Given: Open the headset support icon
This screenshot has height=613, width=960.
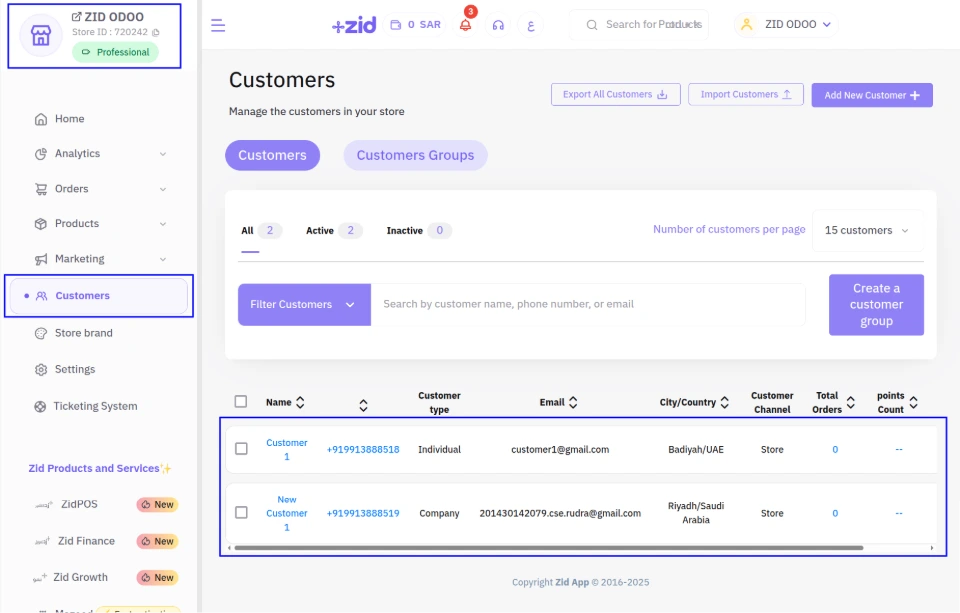Looking at the screenshot, I should click(498, 25).
